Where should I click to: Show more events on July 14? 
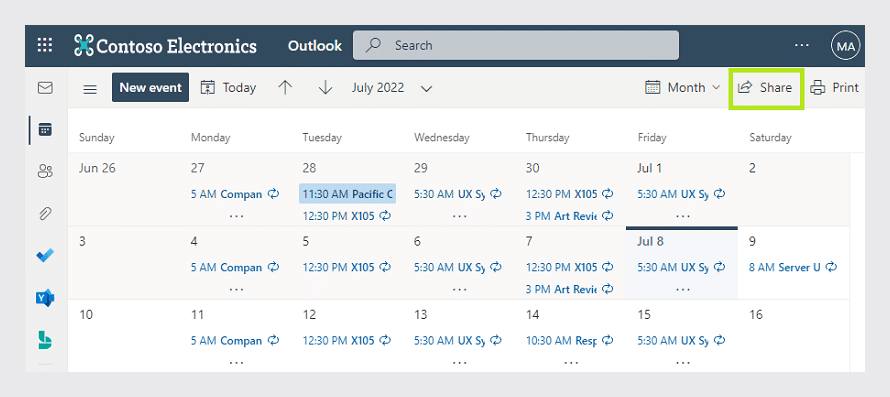571,363
